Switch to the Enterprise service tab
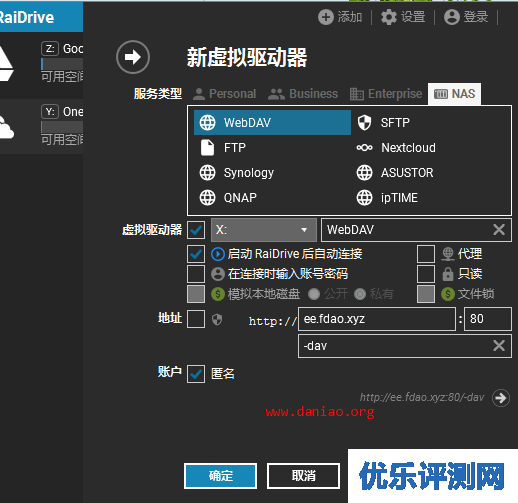 click(386, 94)
